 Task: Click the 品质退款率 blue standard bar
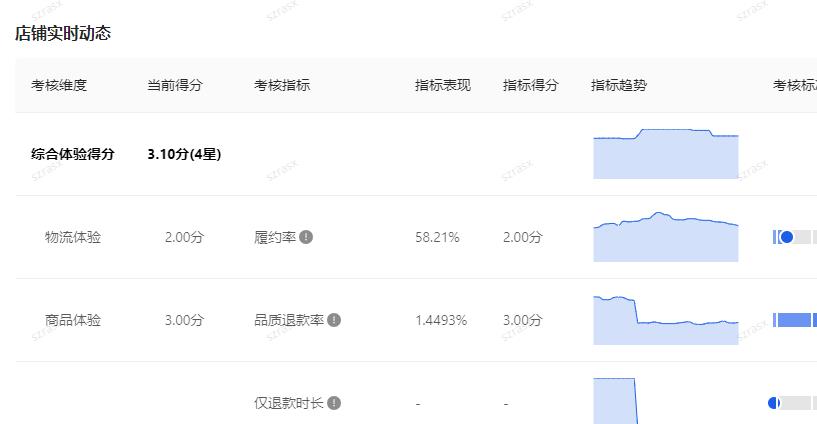click(793, 320)
